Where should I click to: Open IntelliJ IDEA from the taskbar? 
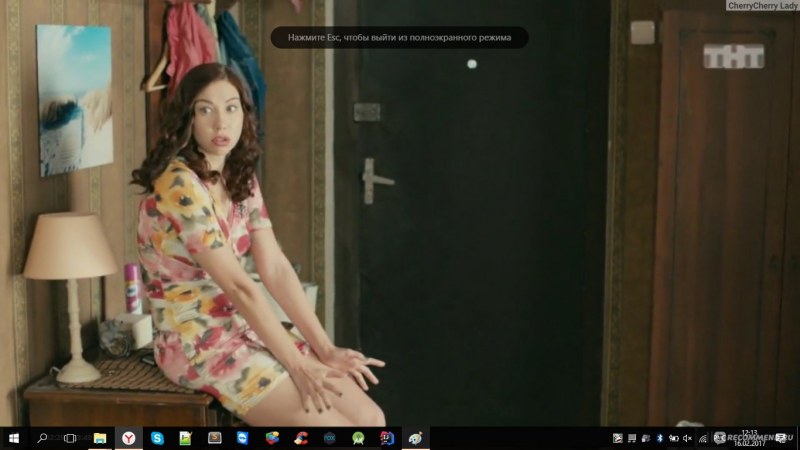coord(387,438)
